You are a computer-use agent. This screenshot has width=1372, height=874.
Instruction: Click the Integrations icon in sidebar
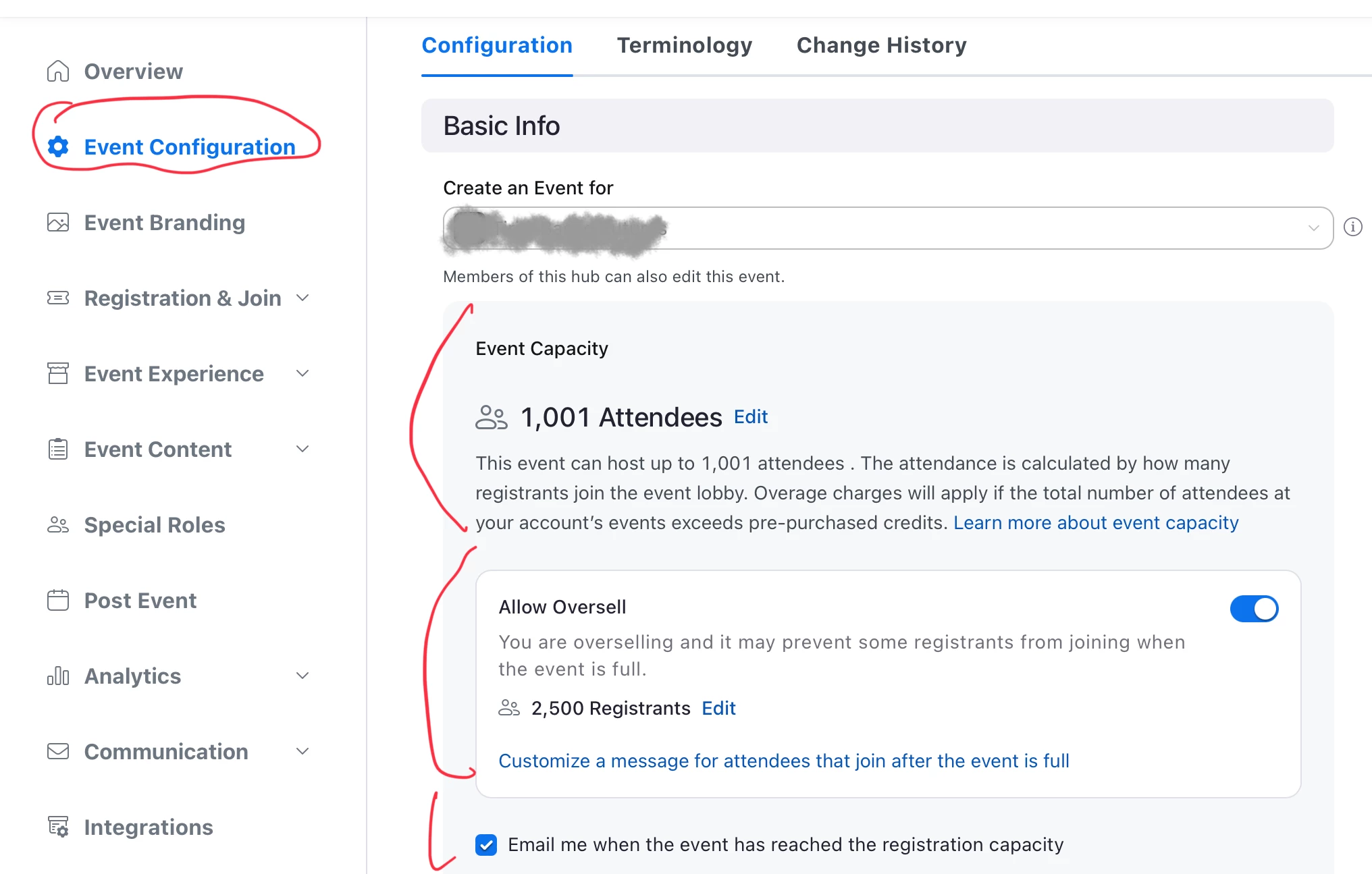click(x=58, y=826)
